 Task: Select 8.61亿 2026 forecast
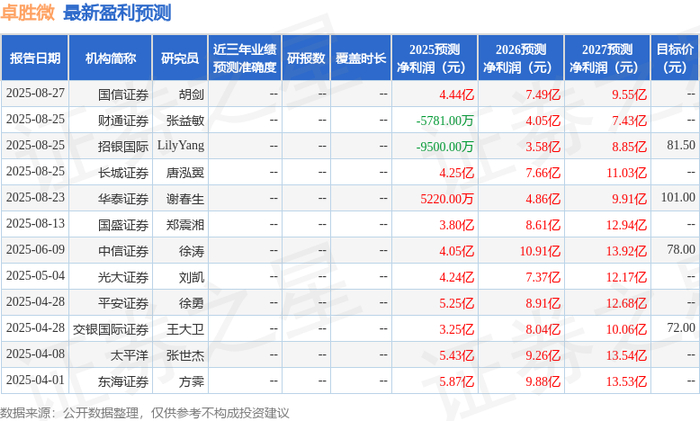coord(543,225)
